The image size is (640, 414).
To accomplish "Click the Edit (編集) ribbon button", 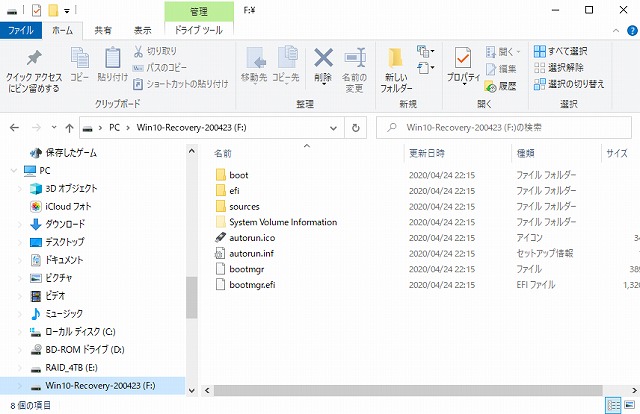I will pos(501,69).
